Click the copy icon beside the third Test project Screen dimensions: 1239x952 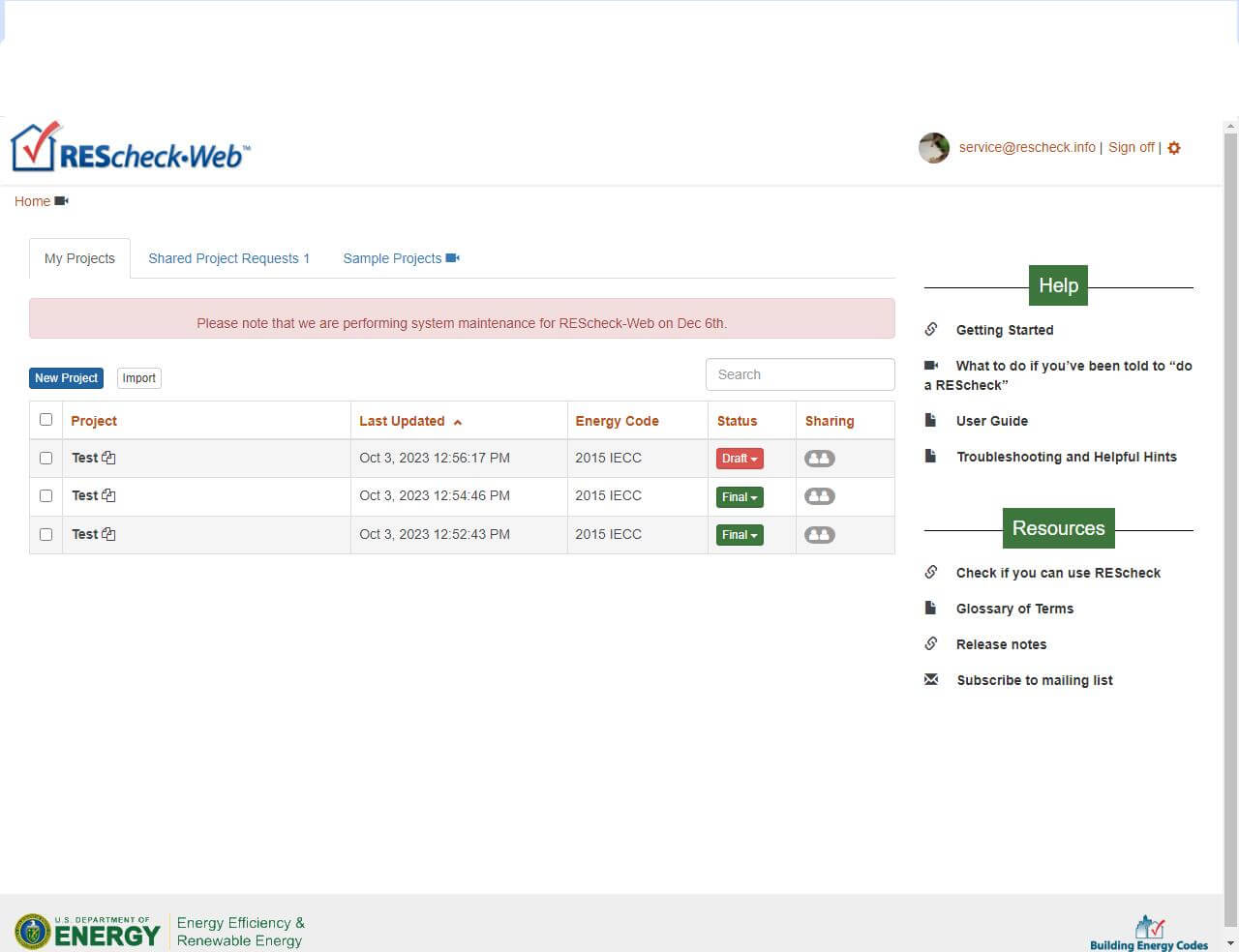[108, 534]
